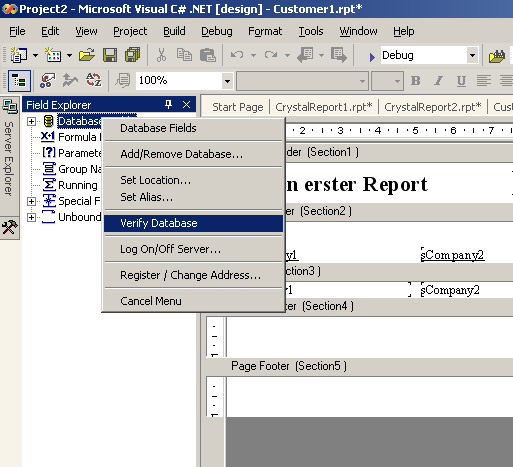This screenshot has height=467, width=513.
Task: Click the Find in Files binoculars icon
Action: click(497, 55)
